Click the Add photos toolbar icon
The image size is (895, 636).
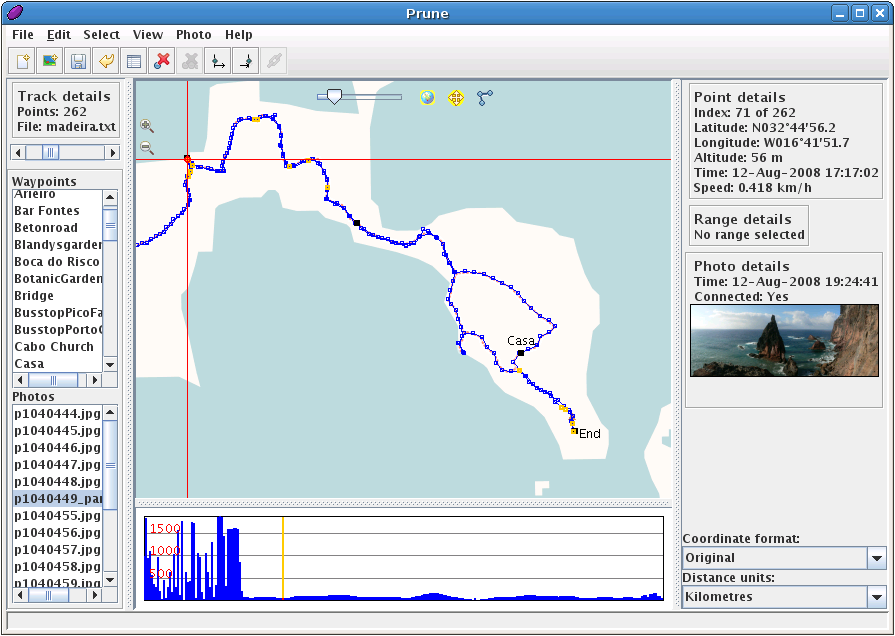(x=50, y=61)
